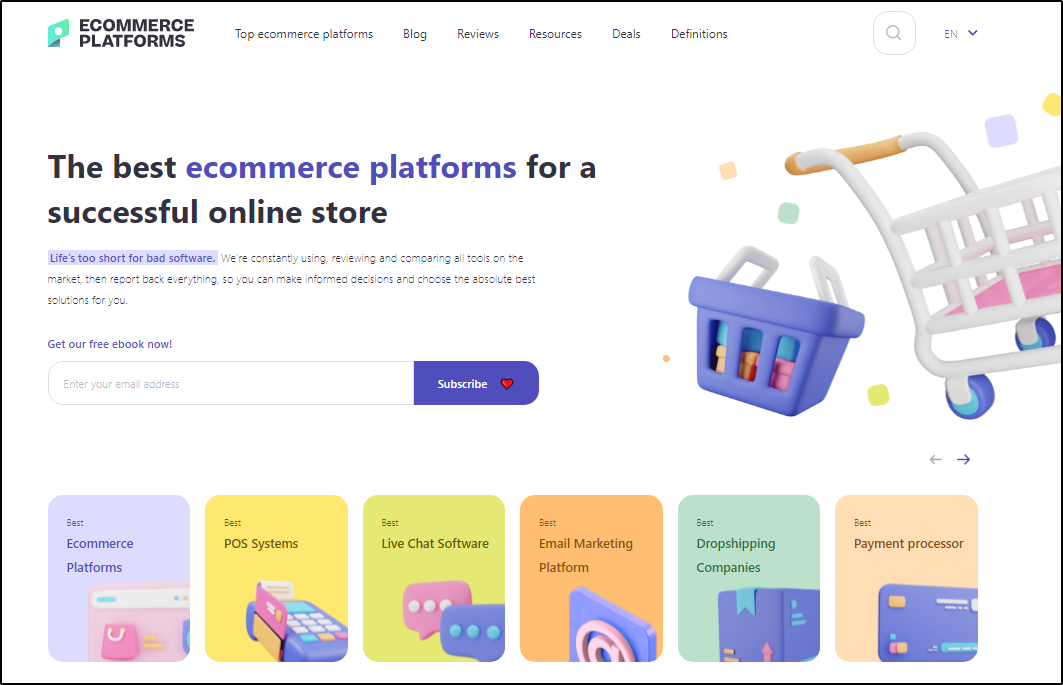
Task: Open the Blog menu item
Action: 415,34
